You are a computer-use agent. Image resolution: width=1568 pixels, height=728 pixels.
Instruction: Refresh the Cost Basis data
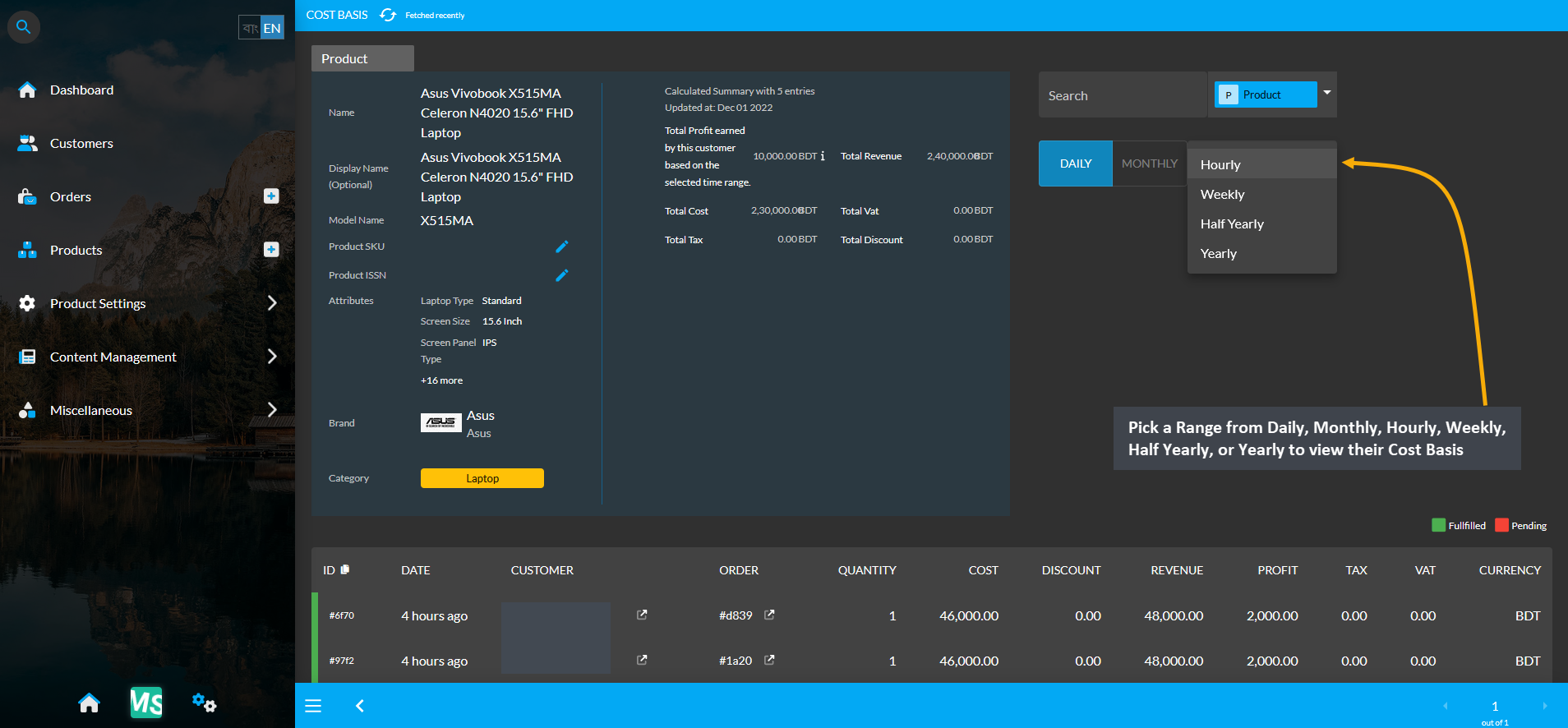click(x=388, y=15)
